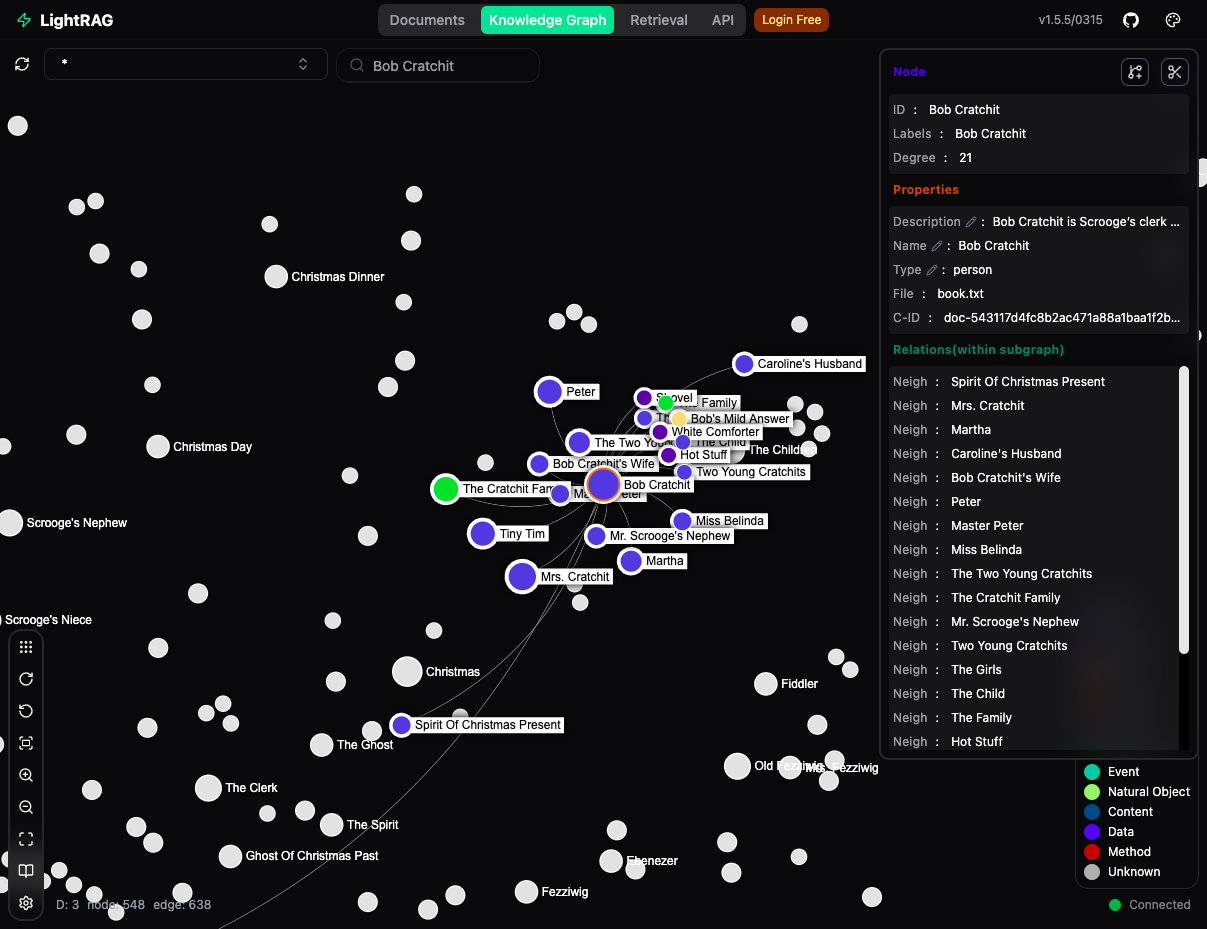Edit the Description property pencil icon
1207x929 pixels.
click(970, 222)
